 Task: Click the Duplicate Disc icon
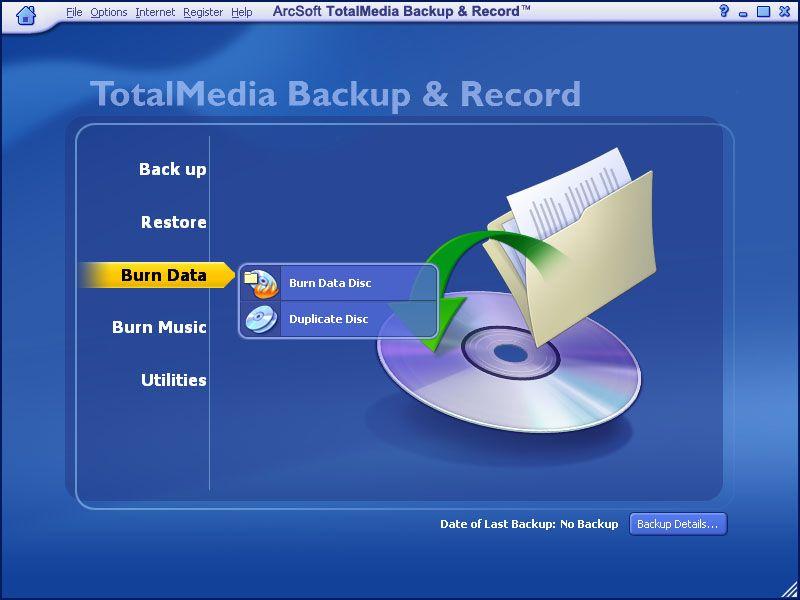coord(261,319)
